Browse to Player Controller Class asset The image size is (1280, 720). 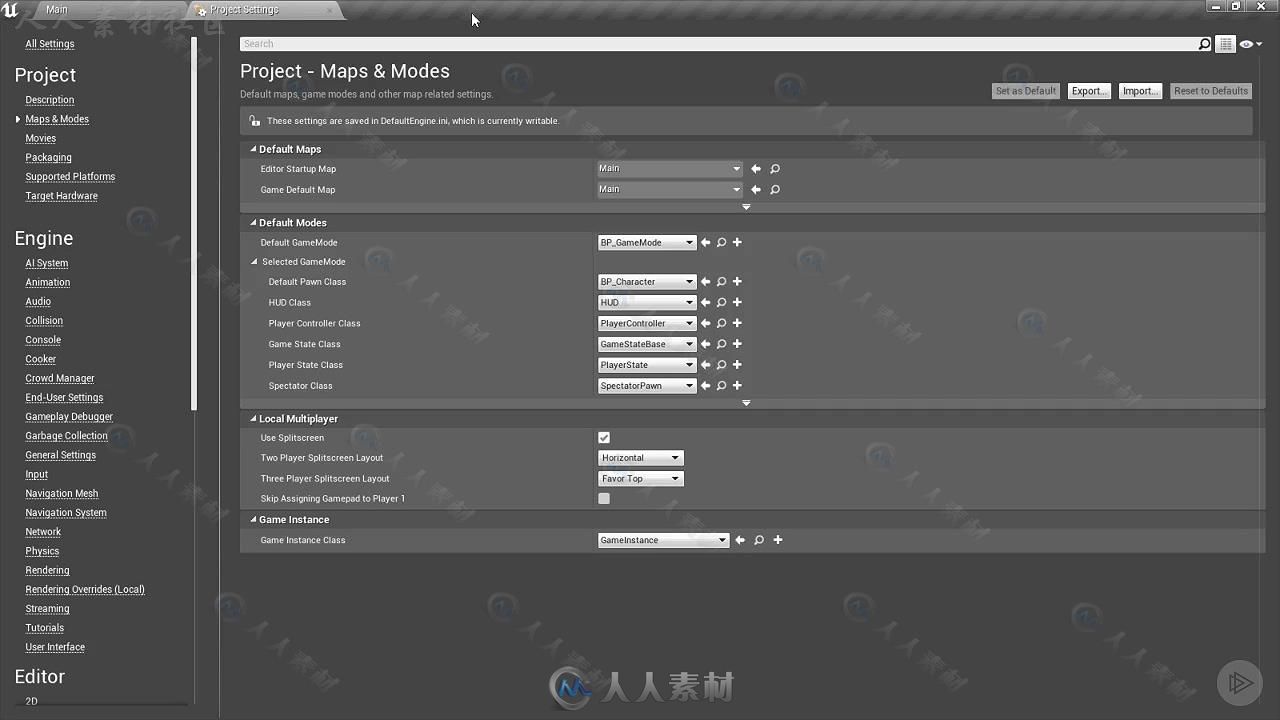click(x=721, y=324)
